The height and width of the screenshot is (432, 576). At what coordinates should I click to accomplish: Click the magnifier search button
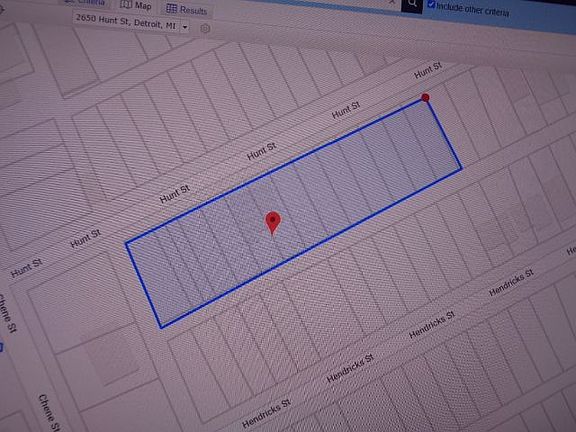(x=412, y=4)
